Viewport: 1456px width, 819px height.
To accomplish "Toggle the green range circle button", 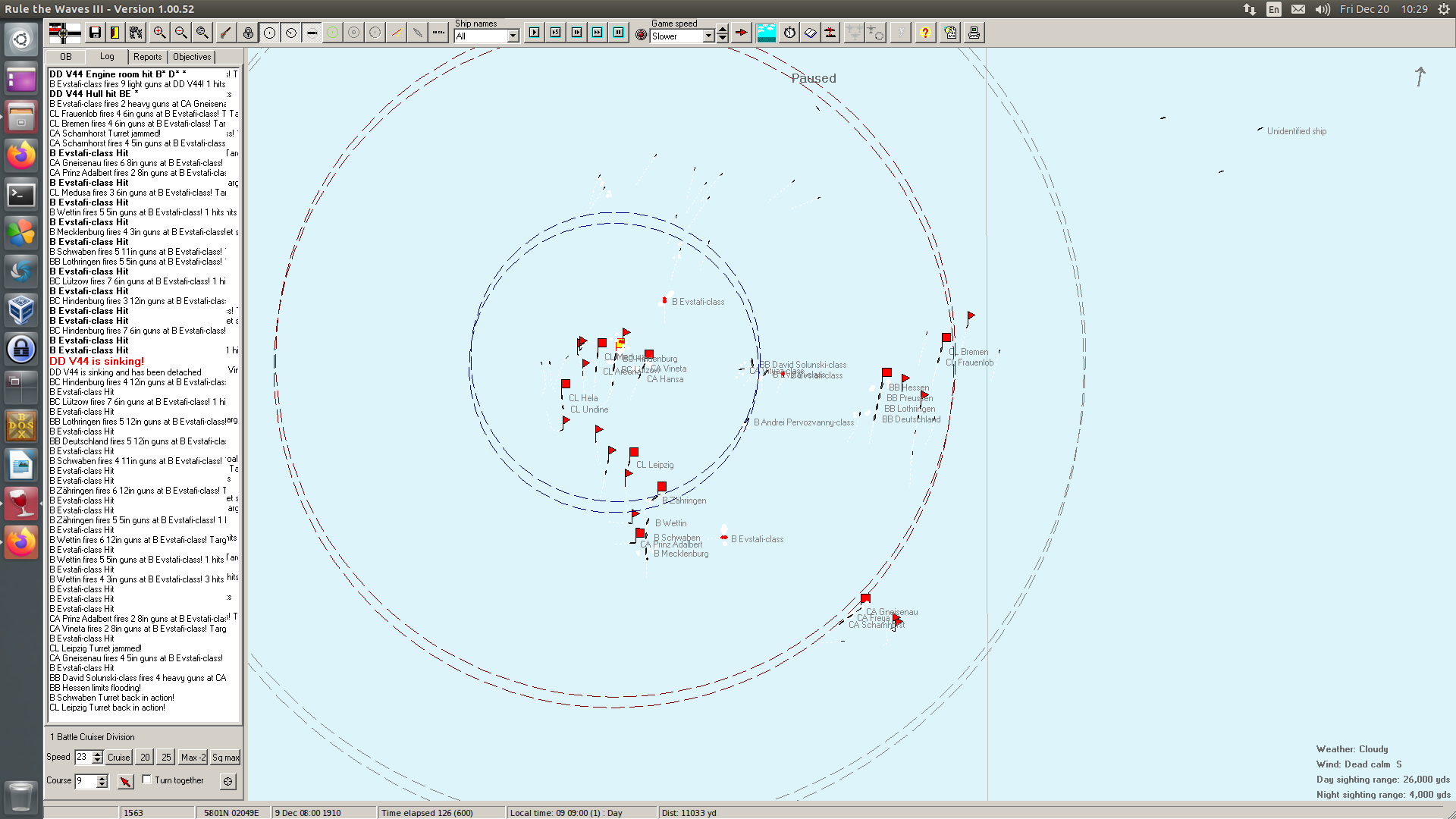I will pos(332,33).
